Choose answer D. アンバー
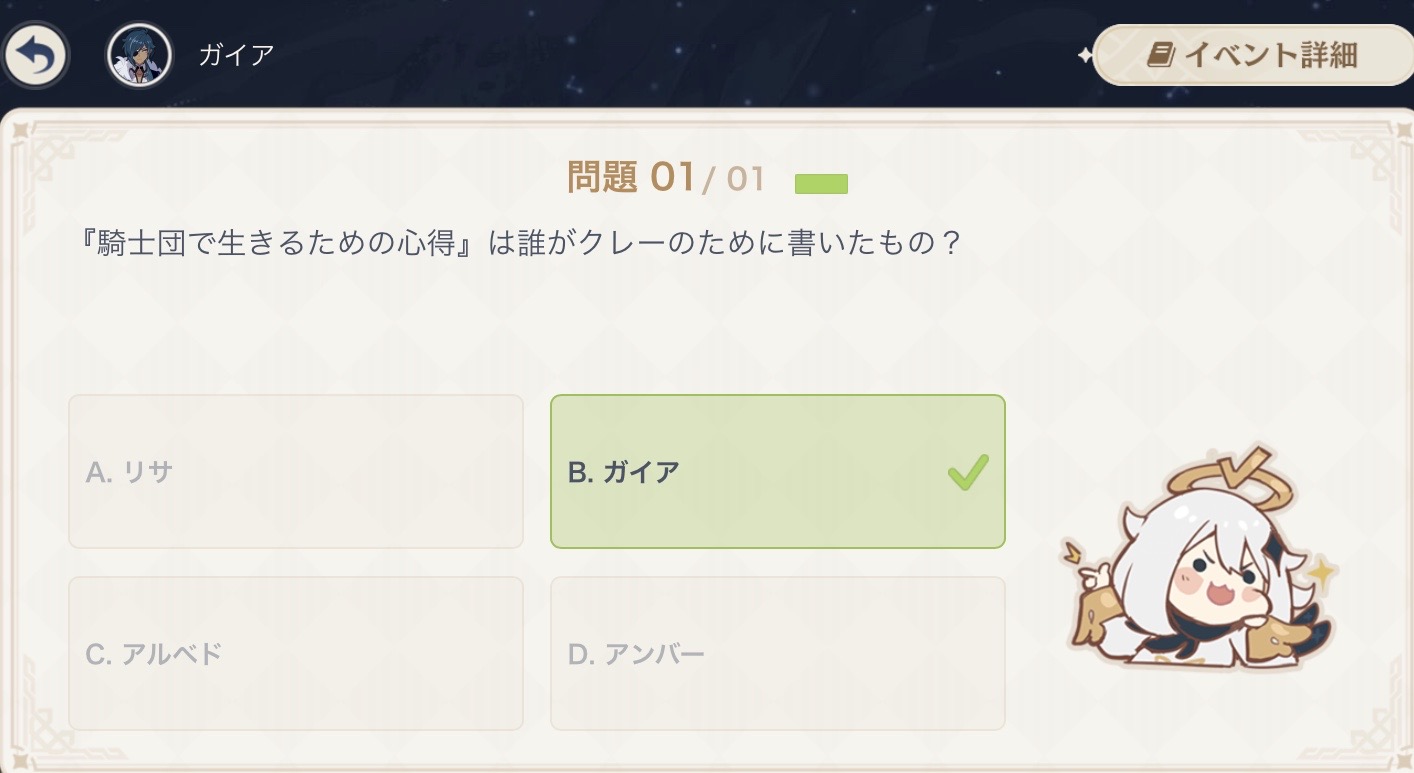This screenshot has width=1414, height=773. (x=777, y=654)
